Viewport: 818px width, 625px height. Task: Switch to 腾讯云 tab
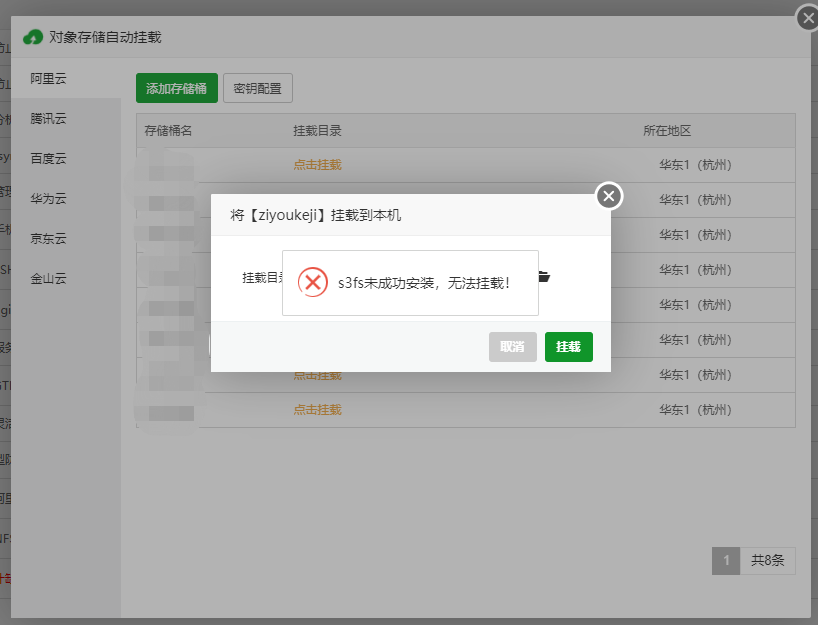[66, 118]
